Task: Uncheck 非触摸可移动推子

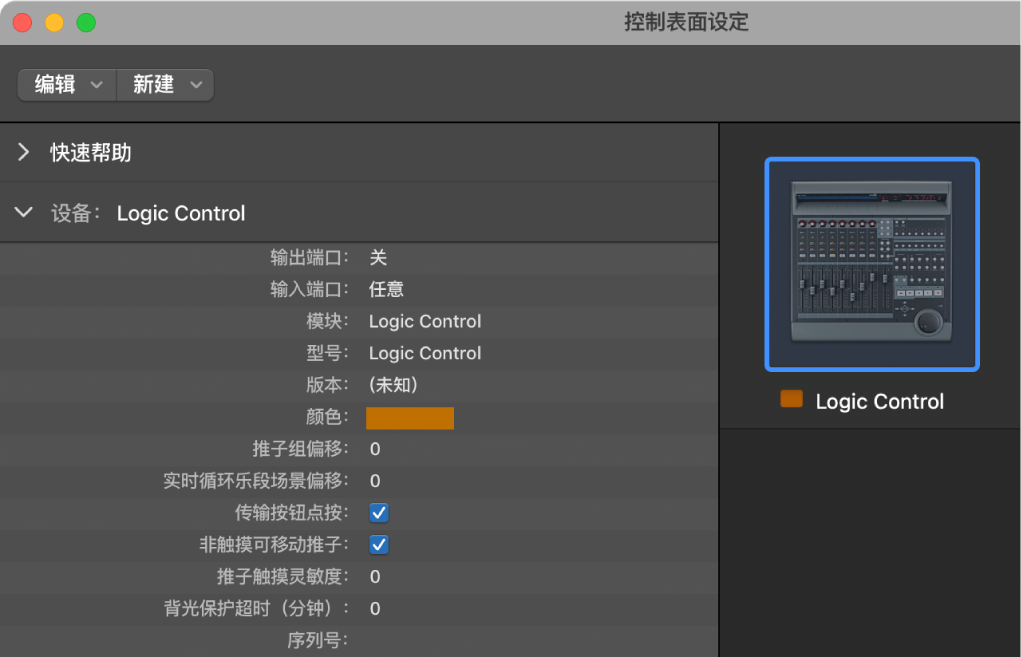Action: [x=378, y=544]
